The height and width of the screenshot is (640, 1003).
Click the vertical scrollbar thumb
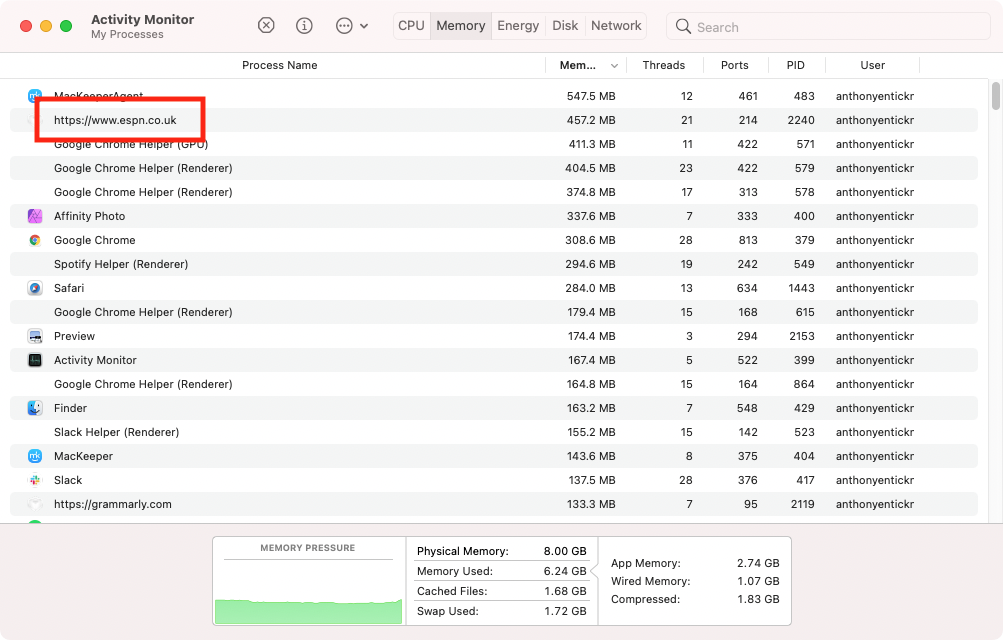(x=996, y=96)
